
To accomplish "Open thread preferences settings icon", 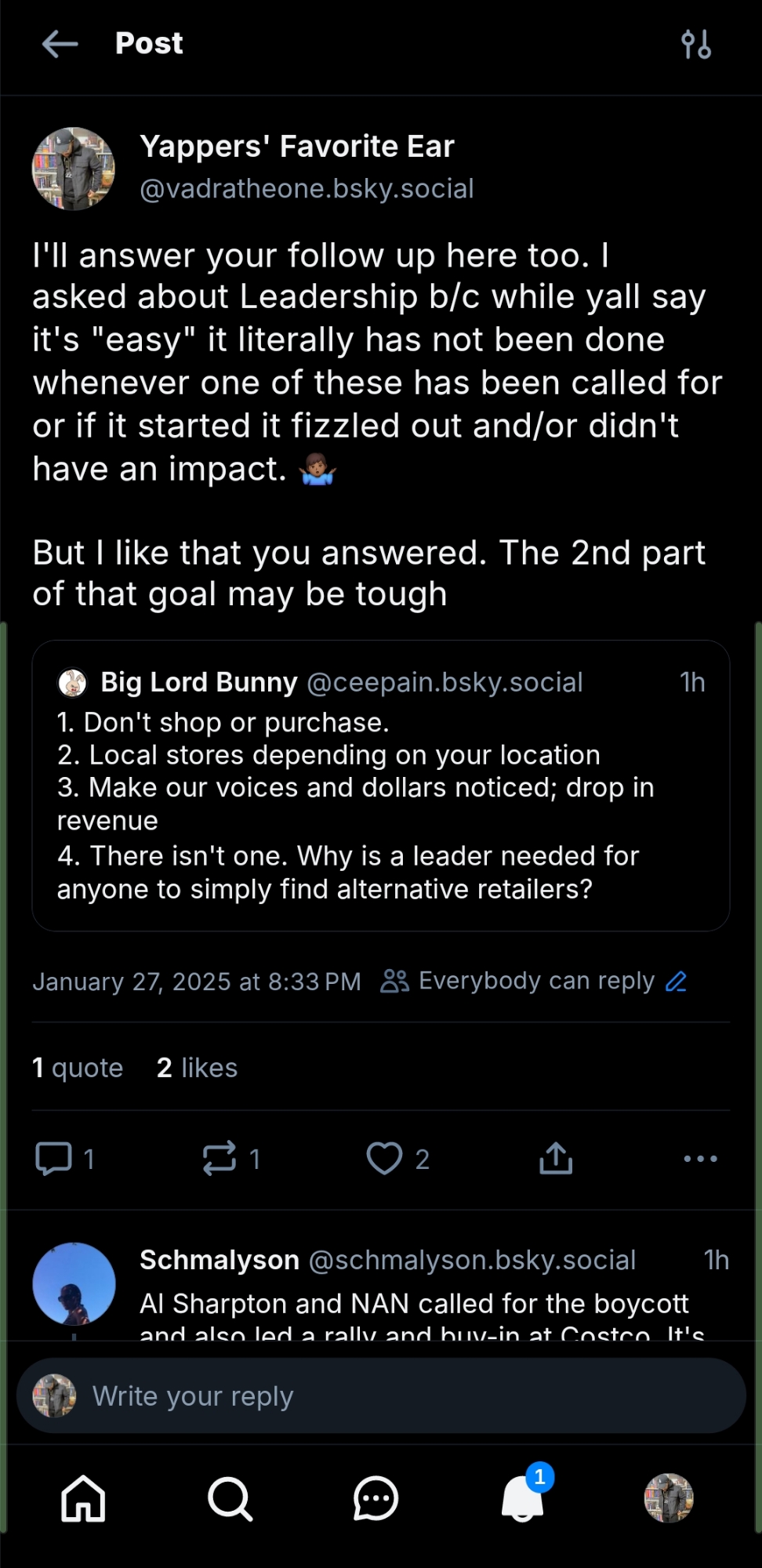I will coord(696,45).
